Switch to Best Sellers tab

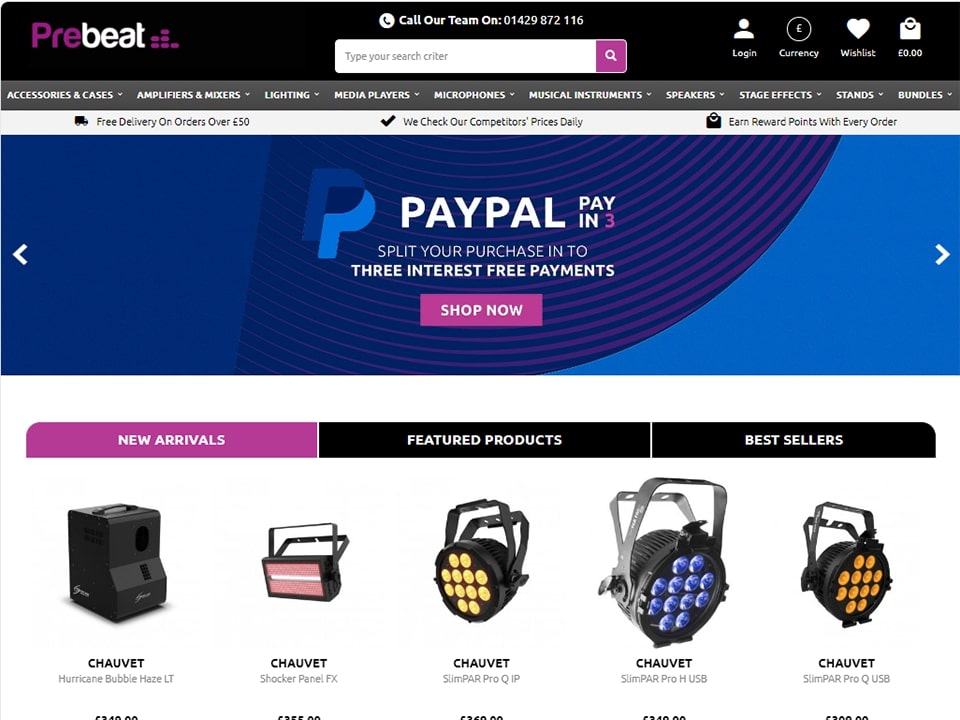point(793,440)
